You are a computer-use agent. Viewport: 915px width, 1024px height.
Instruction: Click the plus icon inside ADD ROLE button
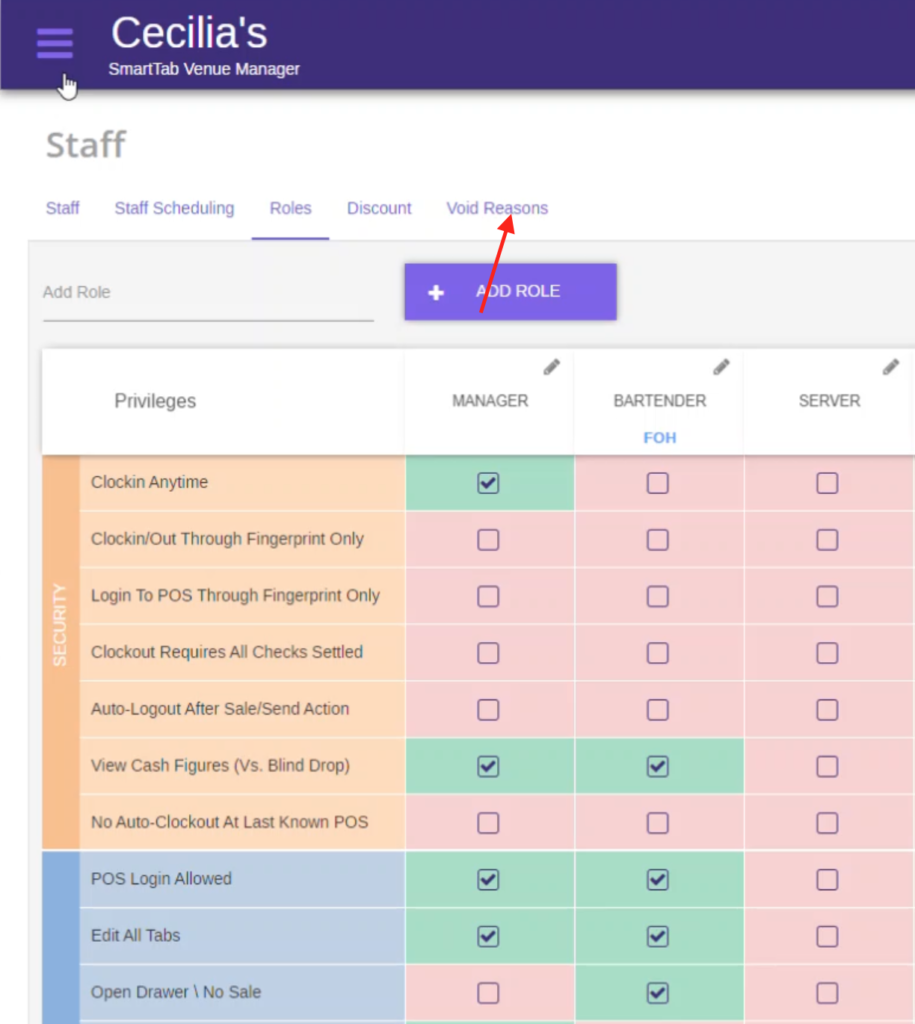click(436, 292)
